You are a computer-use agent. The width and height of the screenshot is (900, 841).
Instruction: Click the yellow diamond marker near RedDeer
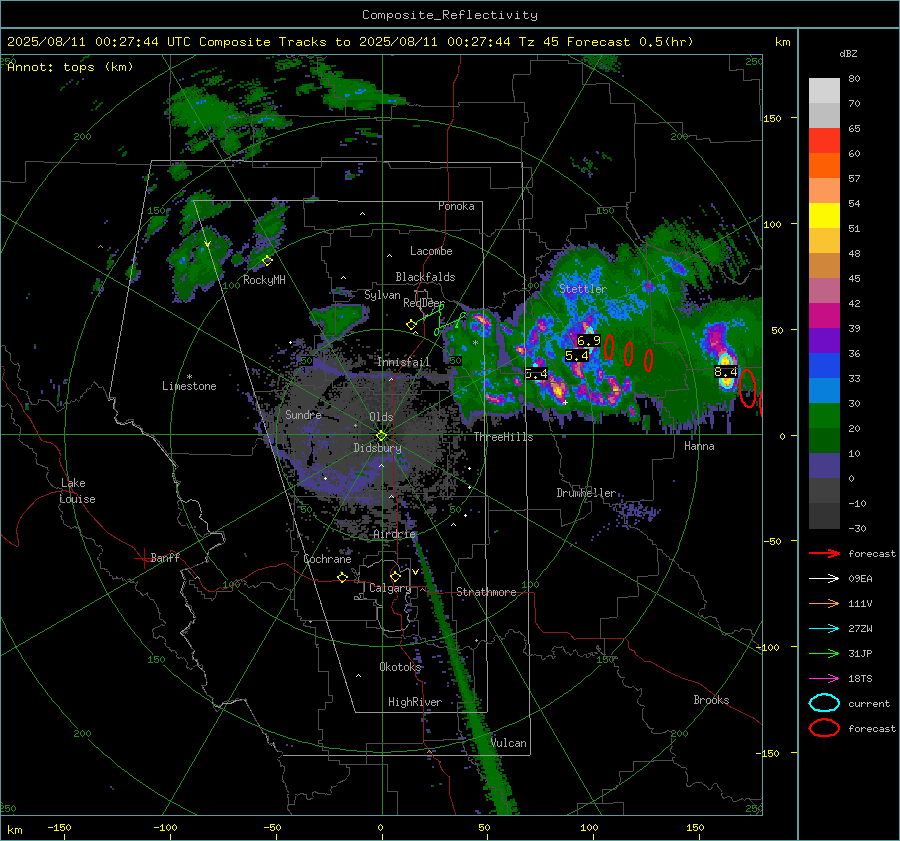[411, 325]
